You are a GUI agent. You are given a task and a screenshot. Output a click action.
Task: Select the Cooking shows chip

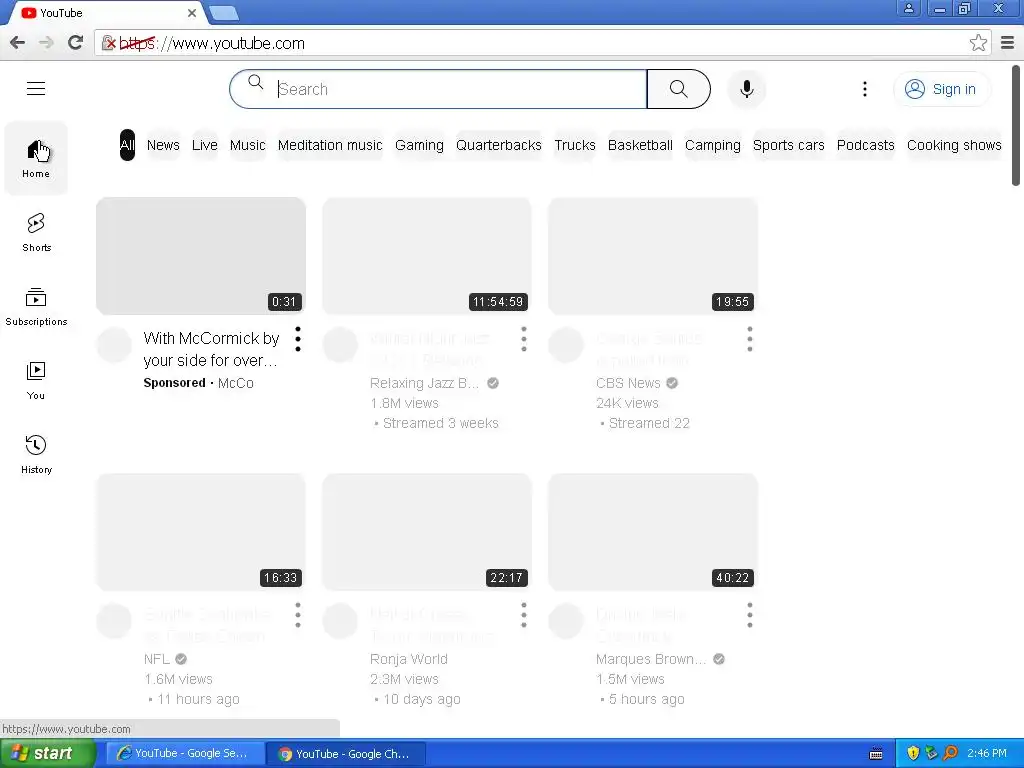tap(953, 145)
